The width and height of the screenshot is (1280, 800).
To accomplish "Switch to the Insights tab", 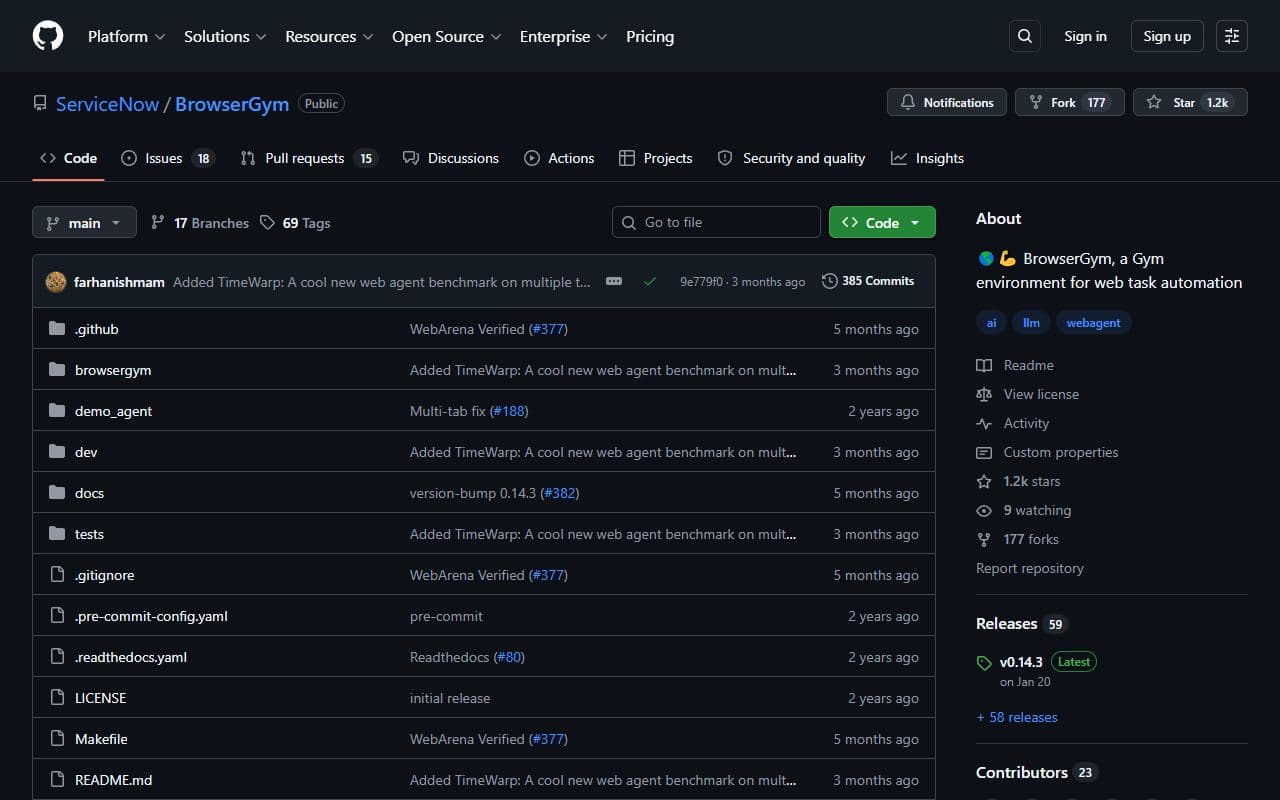I will pyautogui.click(x=927, y=158).
